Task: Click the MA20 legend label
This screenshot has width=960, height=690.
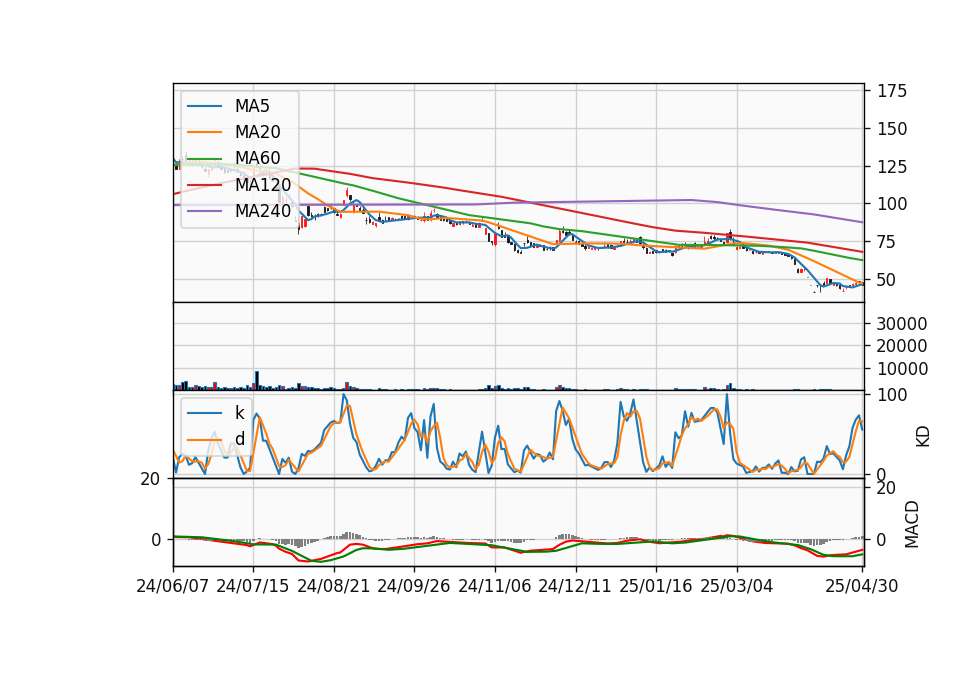Action: pos(257,132)
